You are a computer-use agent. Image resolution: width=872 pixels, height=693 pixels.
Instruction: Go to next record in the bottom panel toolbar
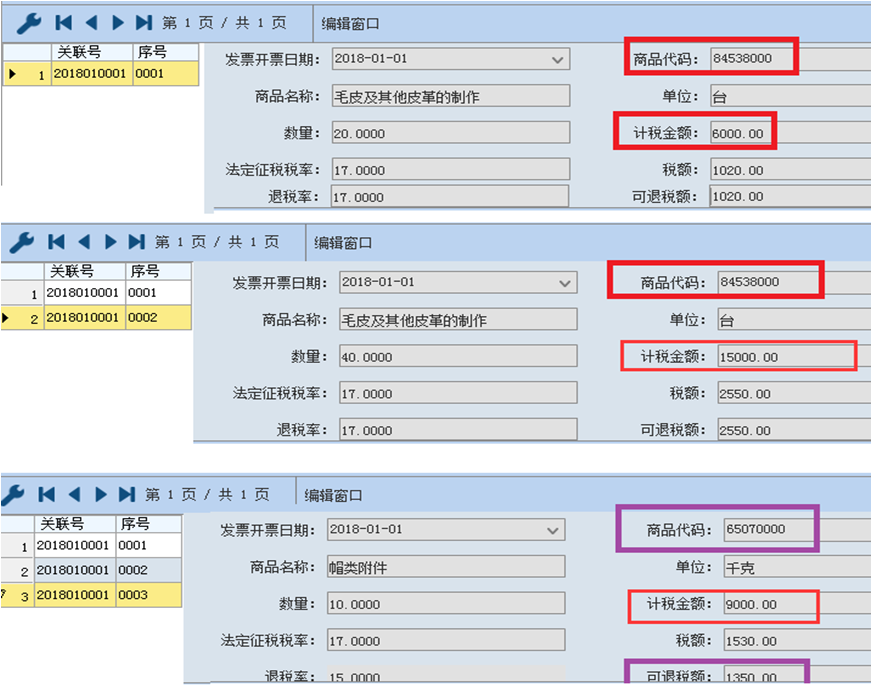point(101,494)
